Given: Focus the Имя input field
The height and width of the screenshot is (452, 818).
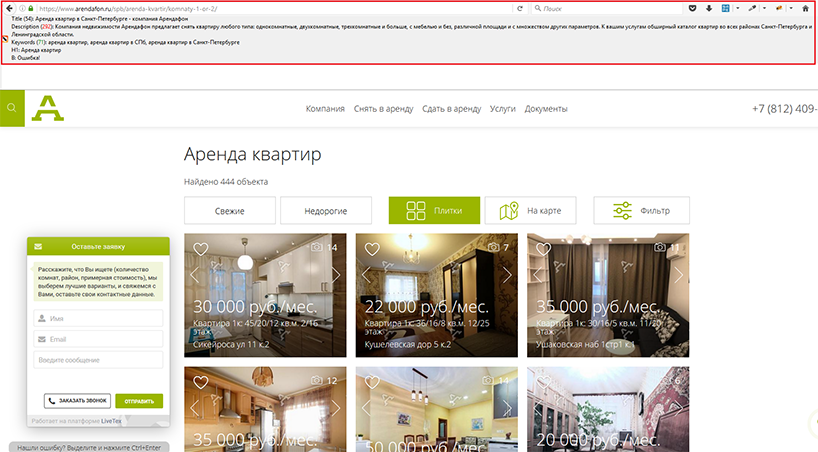Looking at the screenshot, I should coord(98,318).
